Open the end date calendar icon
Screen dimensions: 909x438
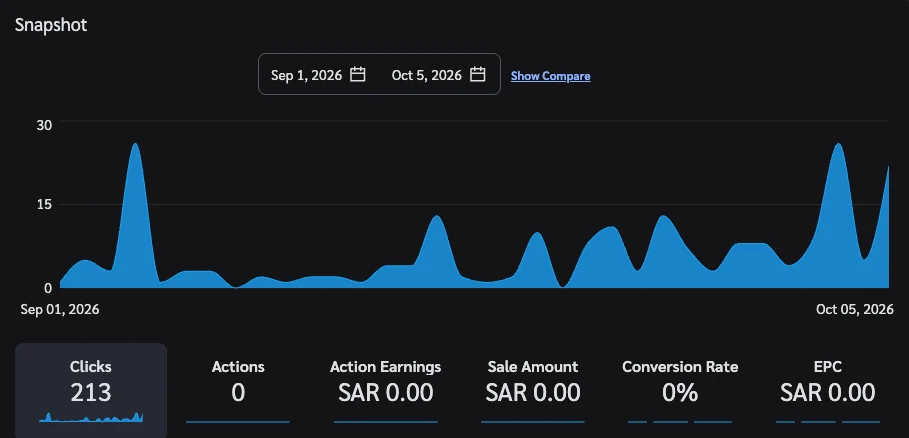(478, 75)
